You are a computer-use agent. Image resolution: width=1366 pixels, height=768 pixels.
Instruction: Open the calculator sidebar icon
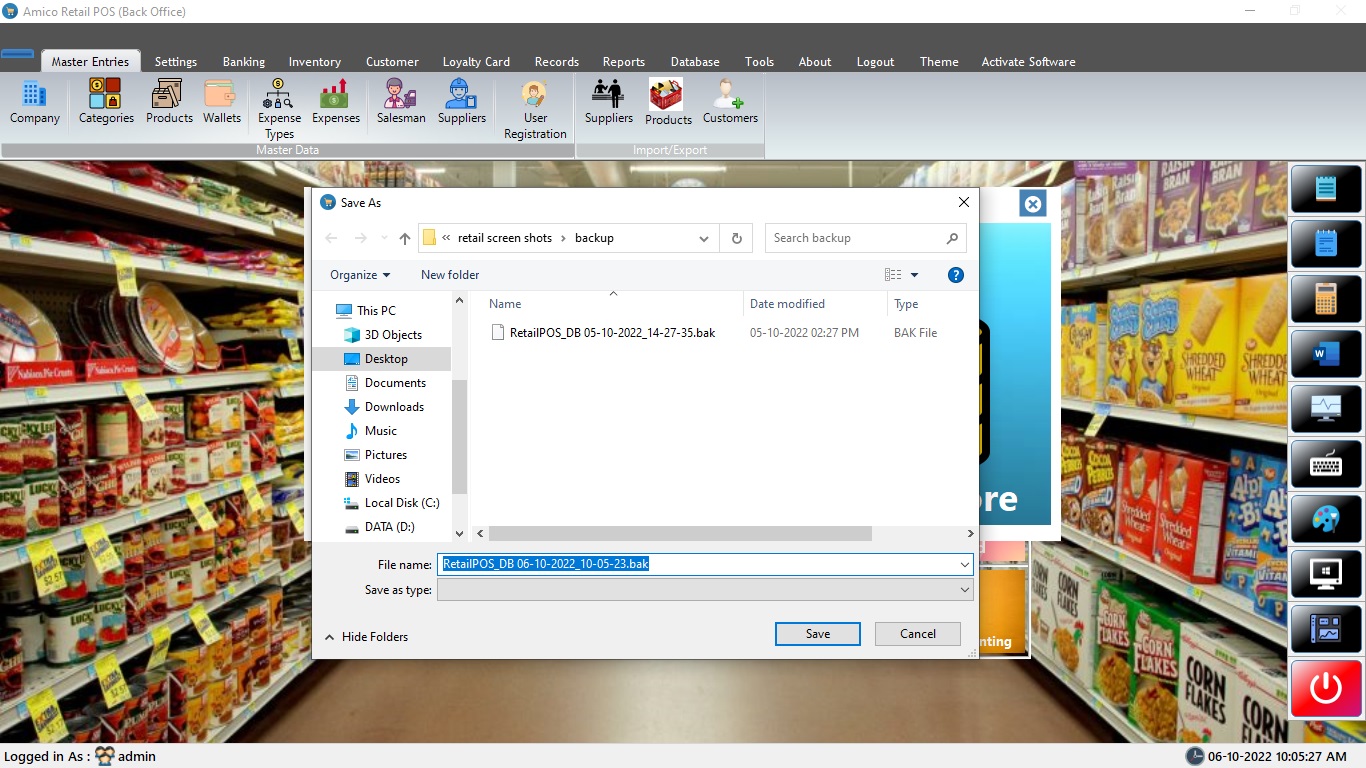point(1326,299)
